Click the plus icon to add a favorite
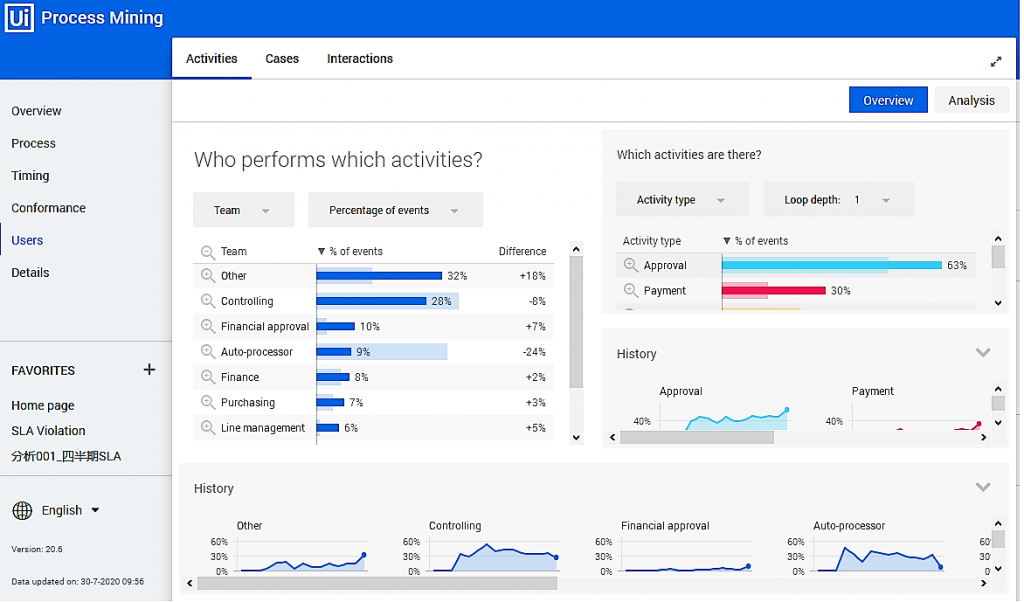Viewport: 1024px width, 602px height. coord(148,369)
